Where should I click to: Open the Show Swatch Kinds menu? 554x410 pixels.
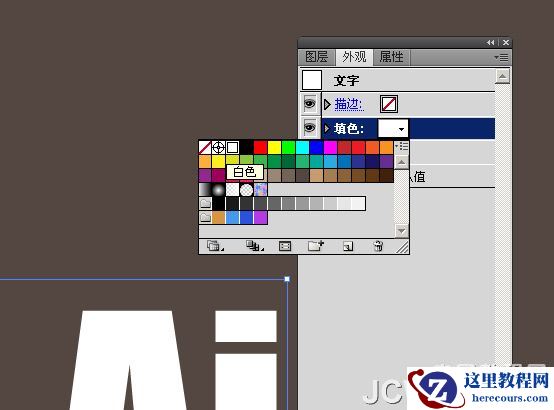coord(254,246)
